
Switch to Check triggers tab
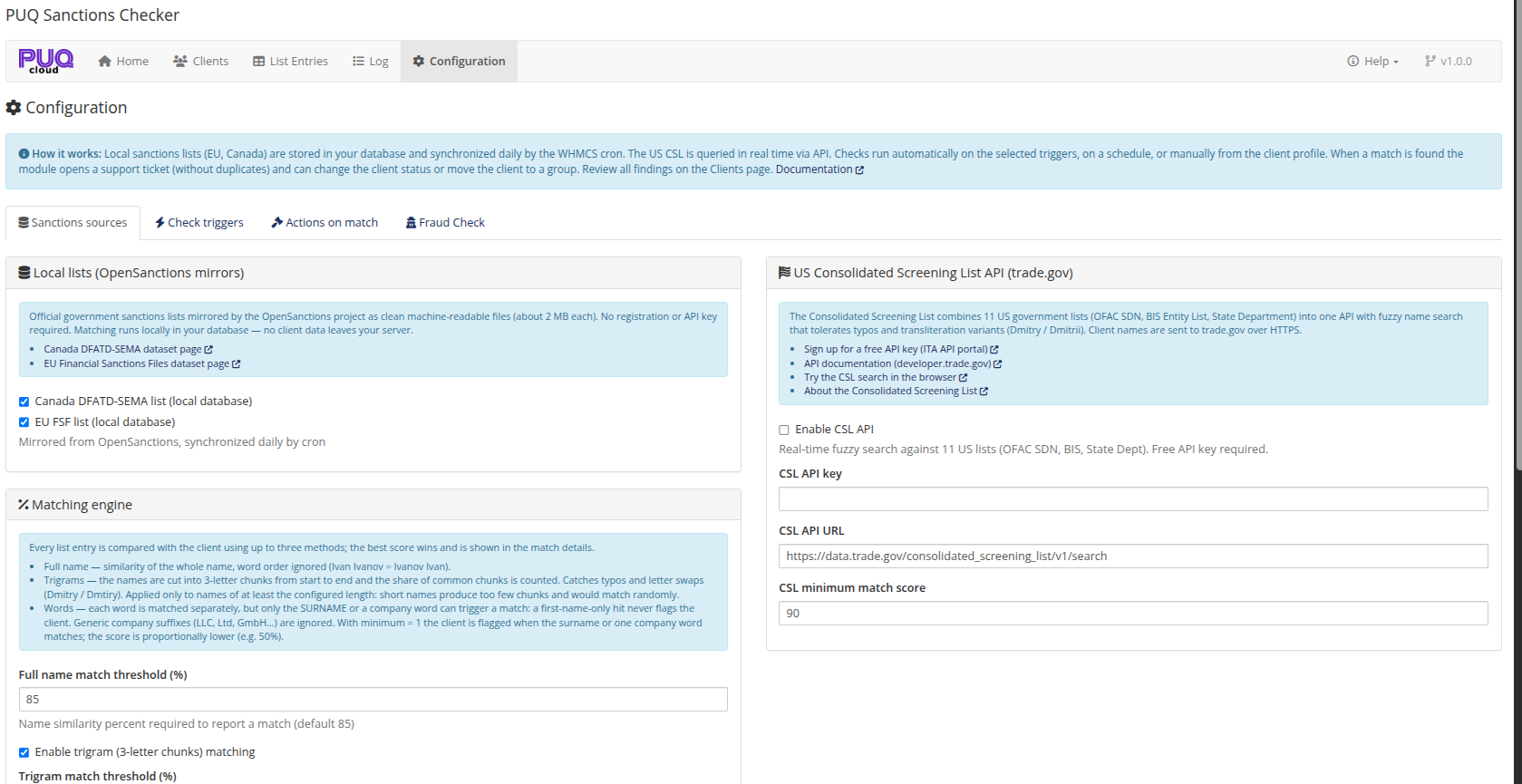coord(199,222)
